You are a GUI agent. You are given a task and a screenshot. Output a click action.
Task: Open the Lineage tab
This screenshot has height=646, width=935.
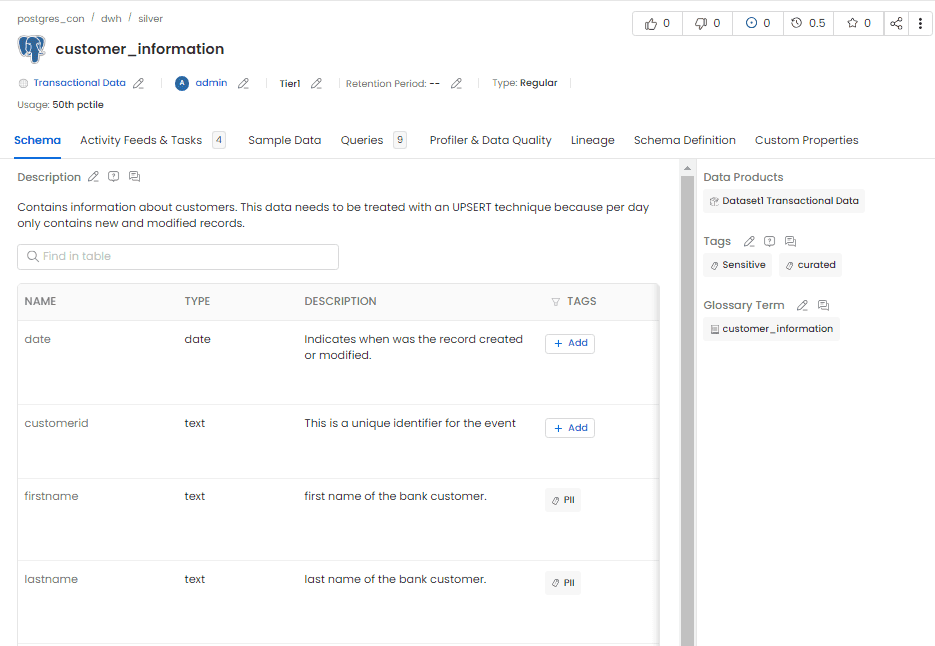click(x=592, y=140)
